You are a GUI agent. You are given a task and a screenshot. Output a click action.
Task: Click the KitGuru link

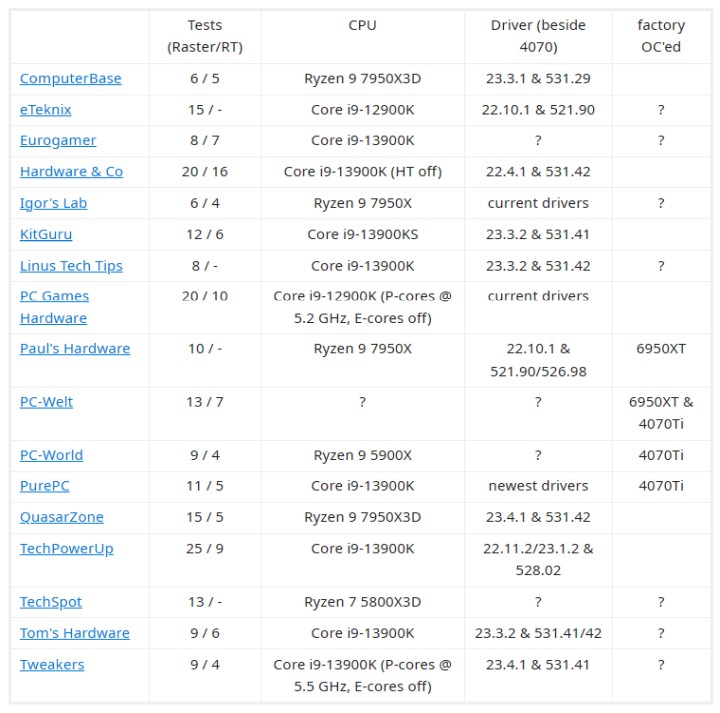click(46, 234)
